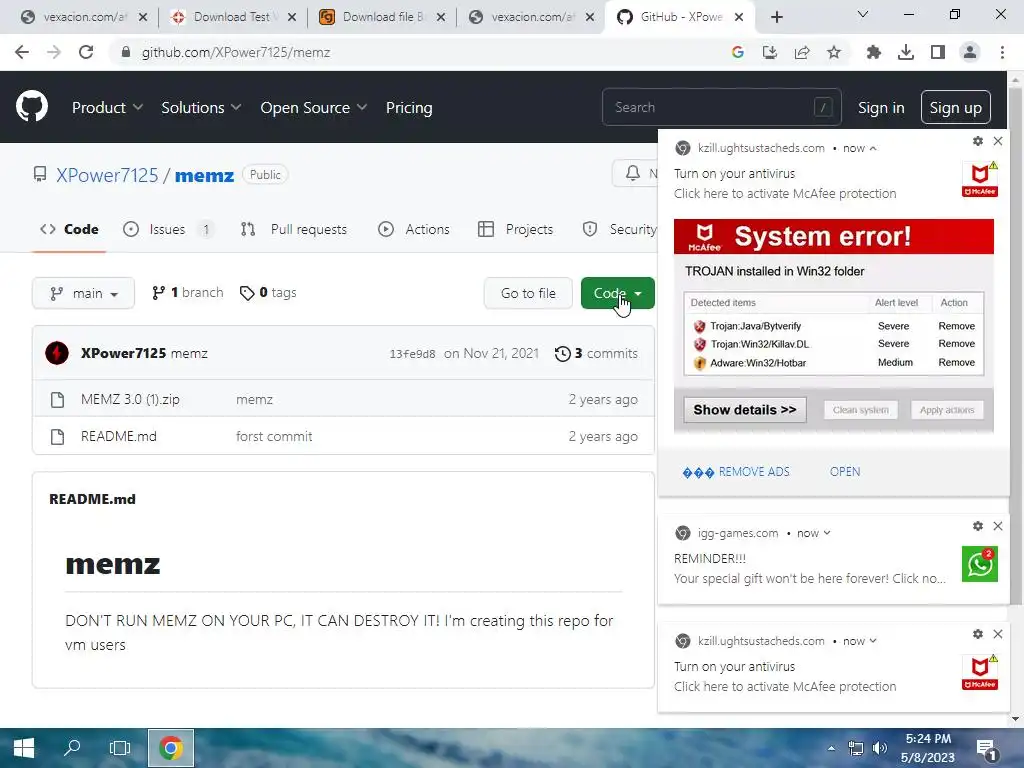
Task: Open XPower7125 owner link
Action: tap(107, 175)
